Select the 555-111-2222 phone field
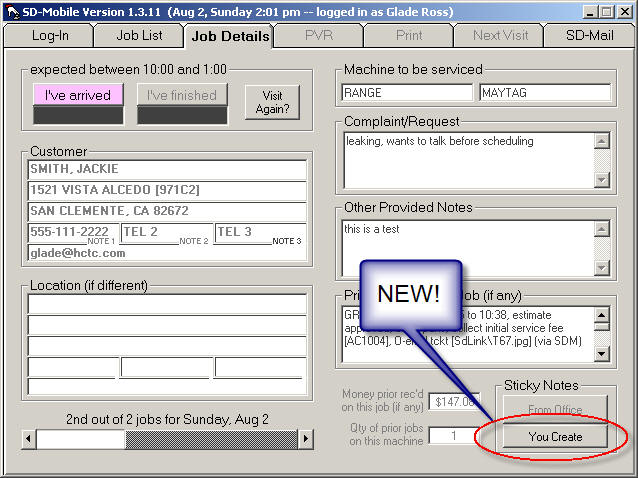The image size is (638, 478). pos(72,232)
